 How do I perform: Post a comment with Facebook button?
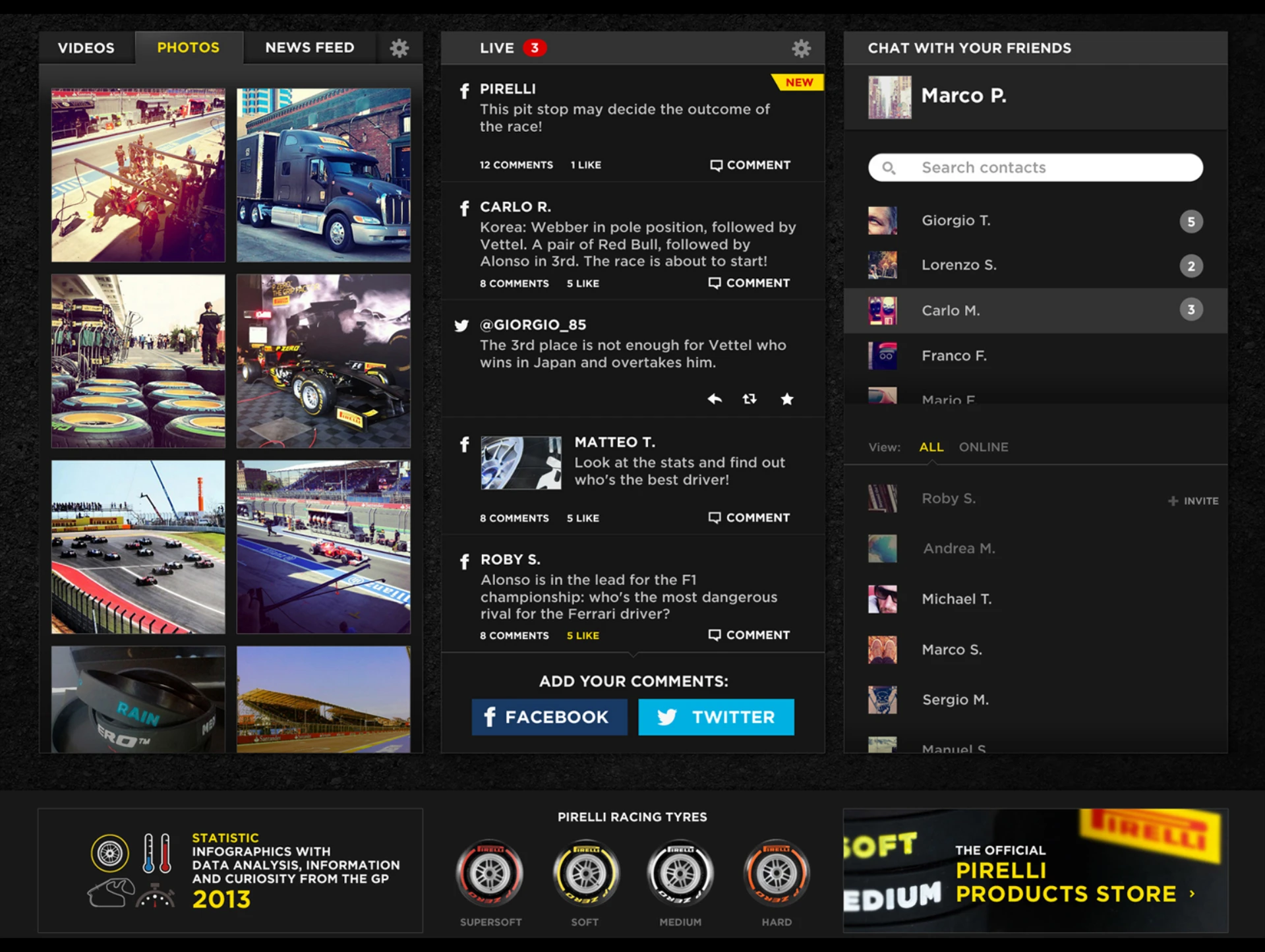click(x=549, y=717)
